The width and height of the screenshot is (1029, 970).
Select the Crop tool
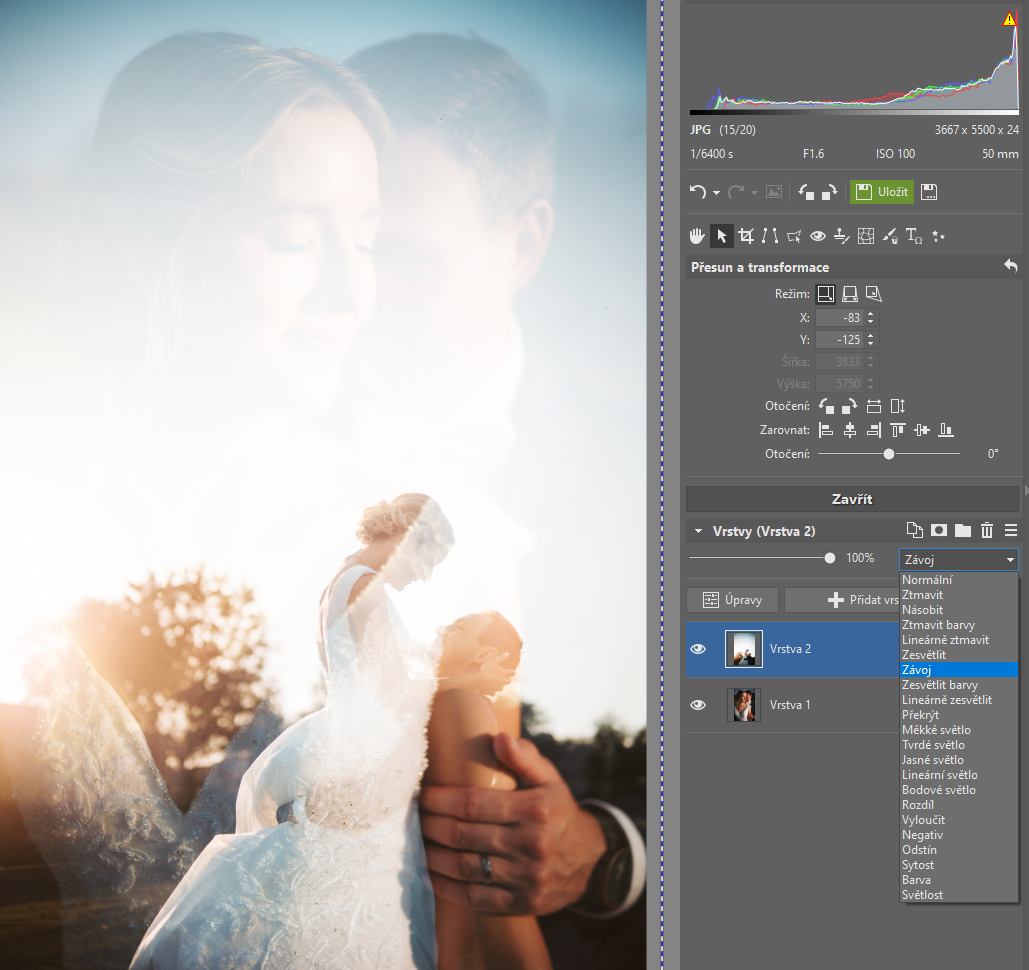point(746,236)
